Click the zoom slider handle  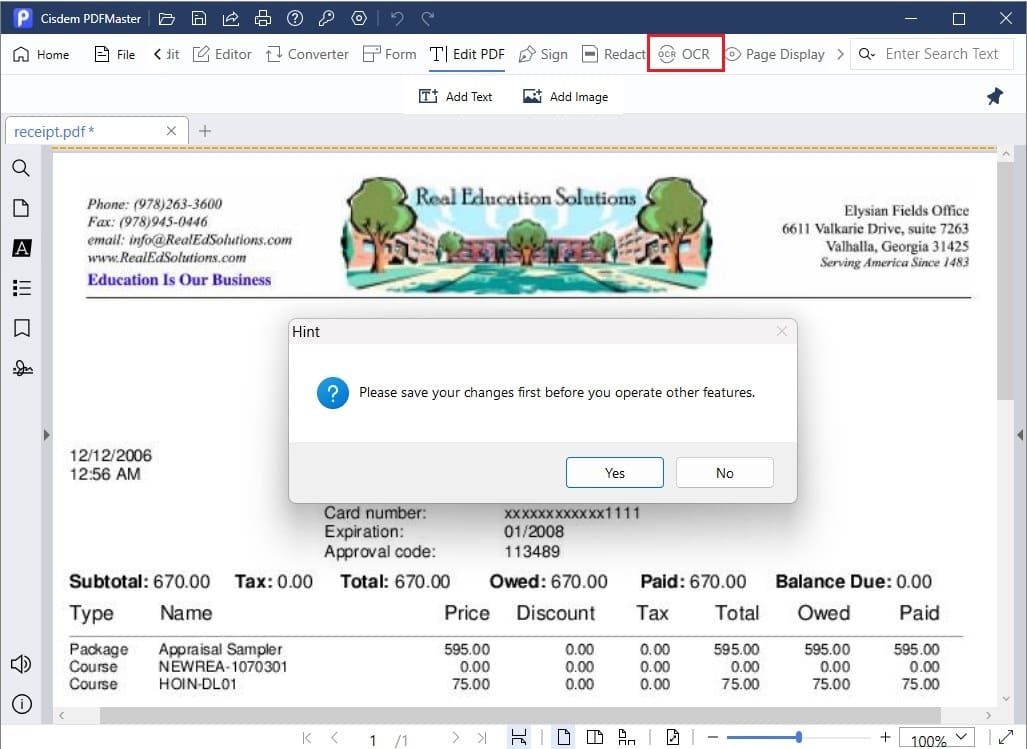click(798, 737)
